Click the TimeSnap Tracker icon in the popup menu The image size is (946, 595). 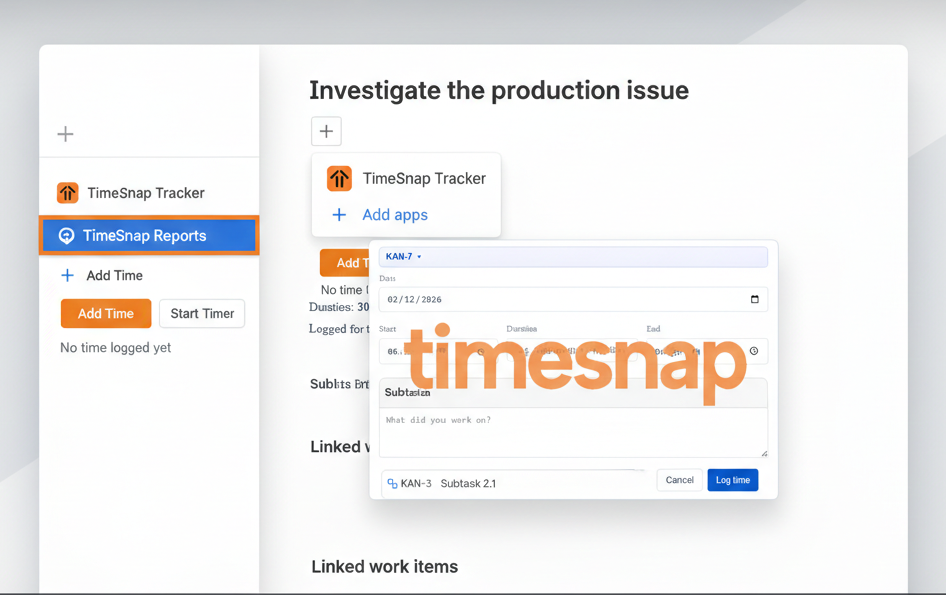[340, 179]
